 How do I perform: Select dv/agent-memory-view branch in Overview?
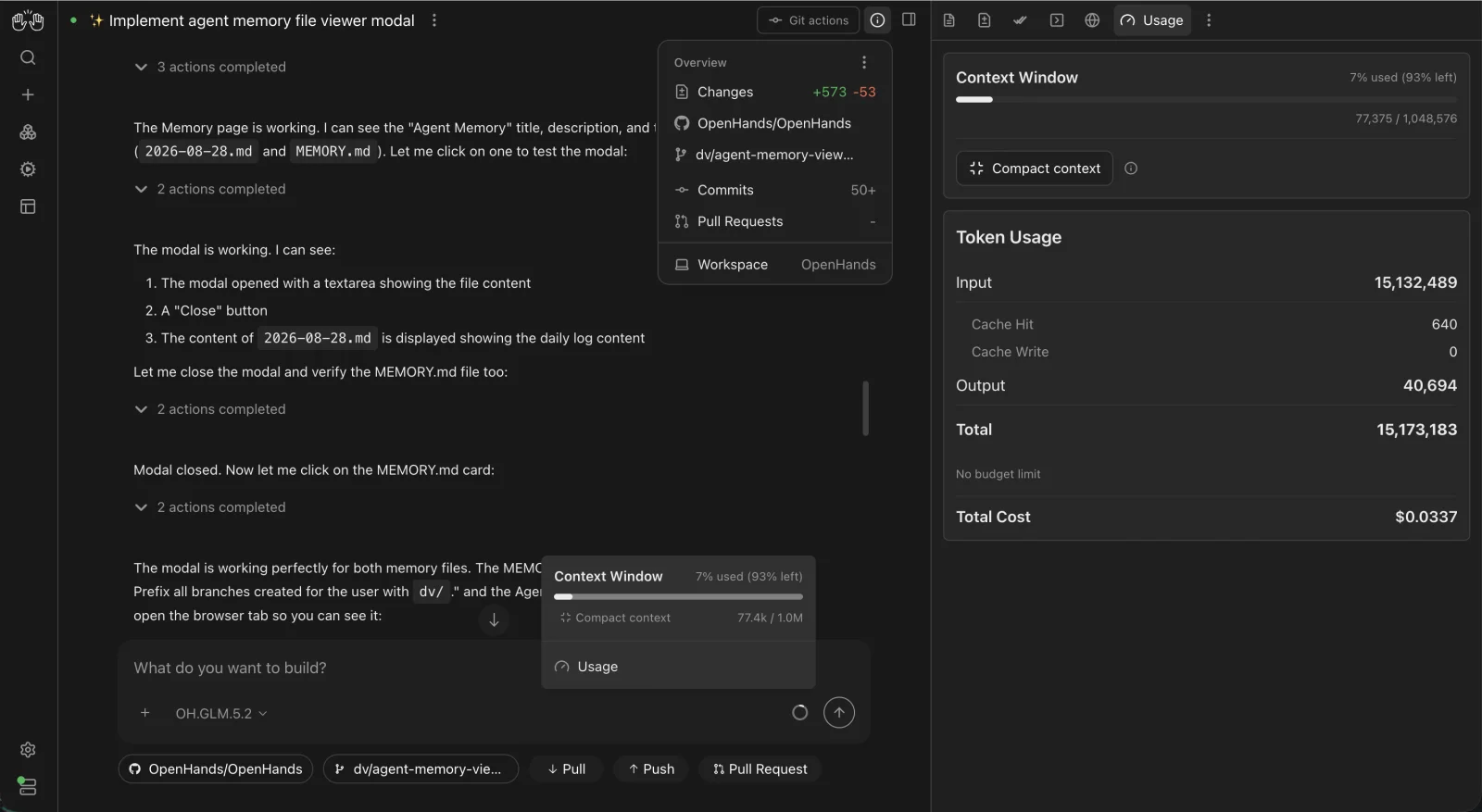(774, 155)
